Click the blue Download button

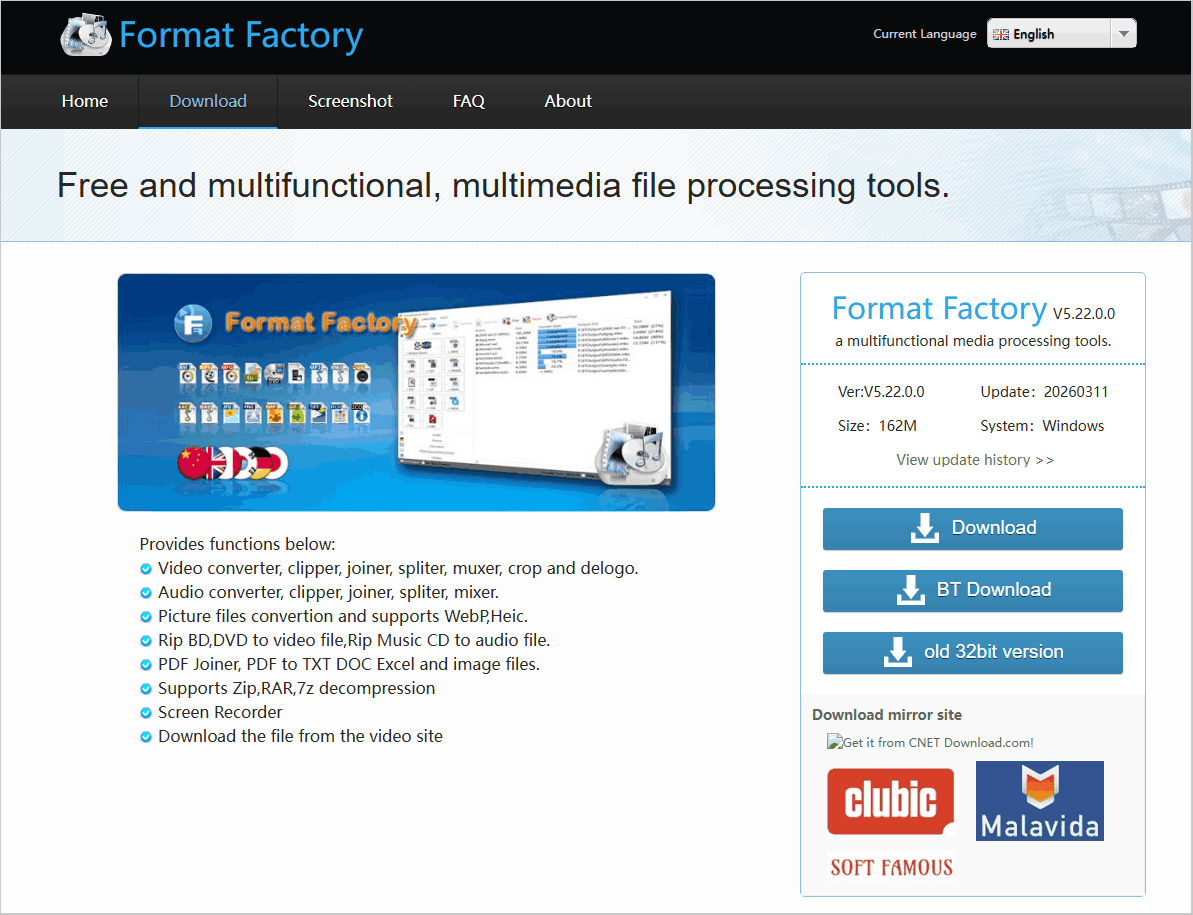(972, 529)
